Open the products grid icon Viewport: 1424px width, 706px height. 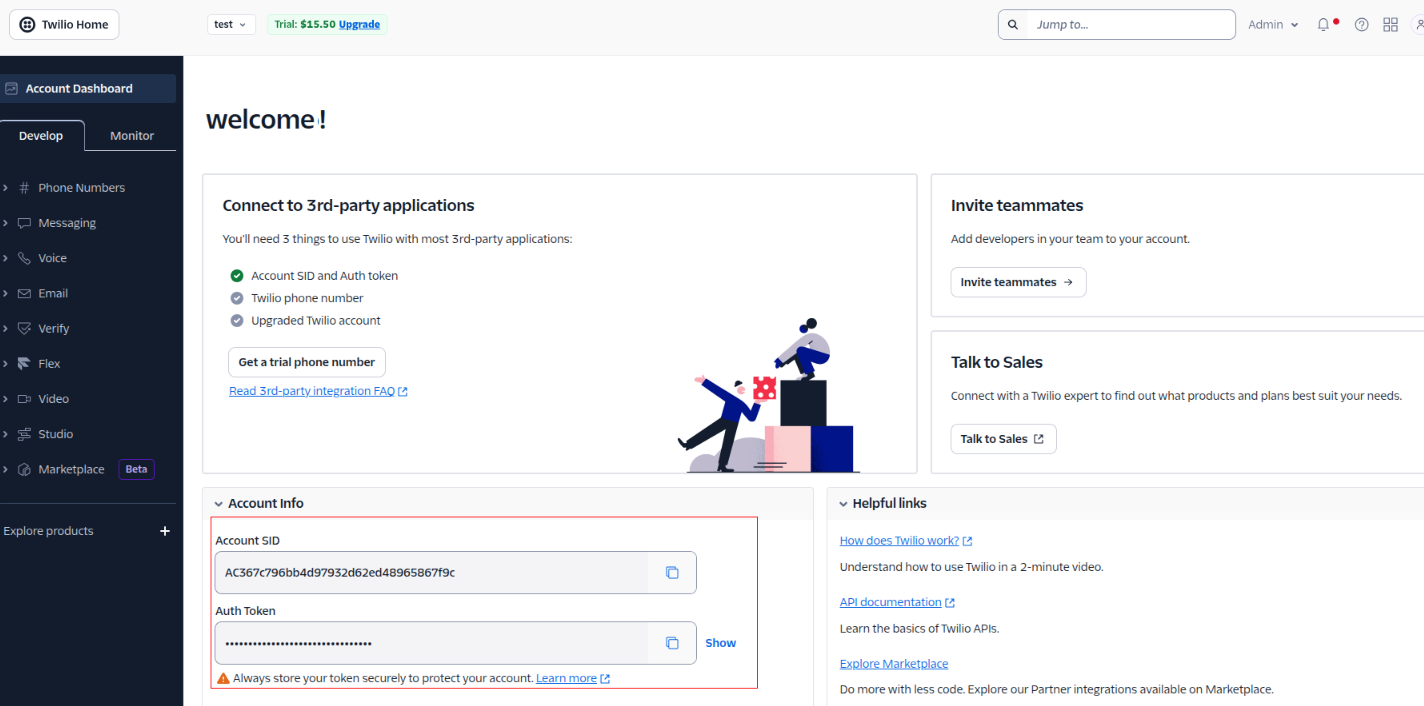coord(1390,25)
